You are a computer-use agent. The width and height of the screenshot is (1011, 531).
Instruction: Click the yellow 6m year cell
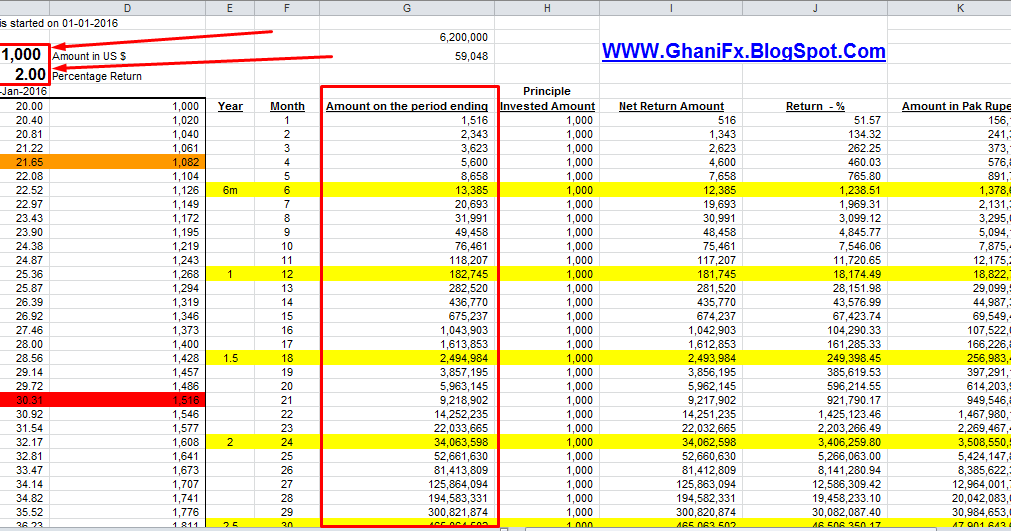tap(230, 190)
